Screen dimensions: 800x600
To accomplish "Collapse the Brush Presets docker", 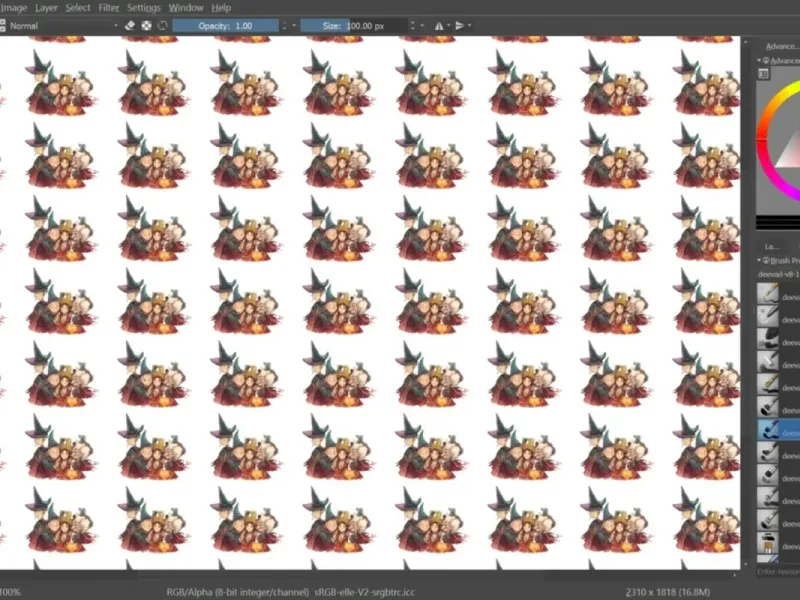I will [759, 260].
